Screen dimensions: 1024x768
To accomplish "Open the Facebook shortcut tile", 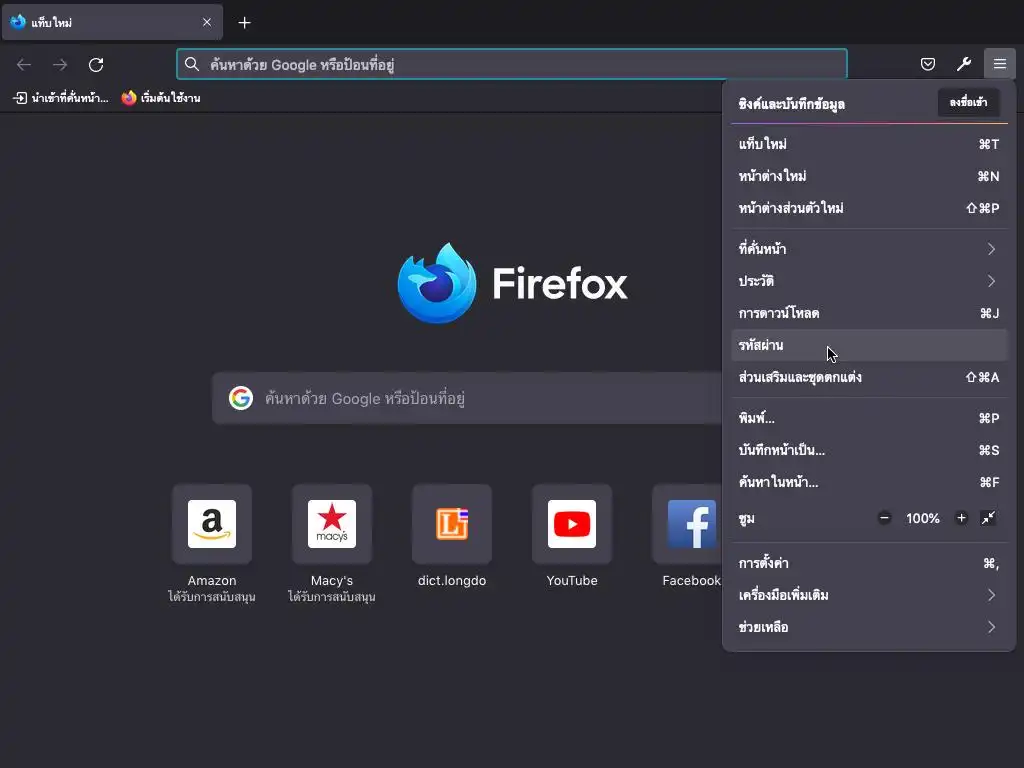I will point(687,524).
